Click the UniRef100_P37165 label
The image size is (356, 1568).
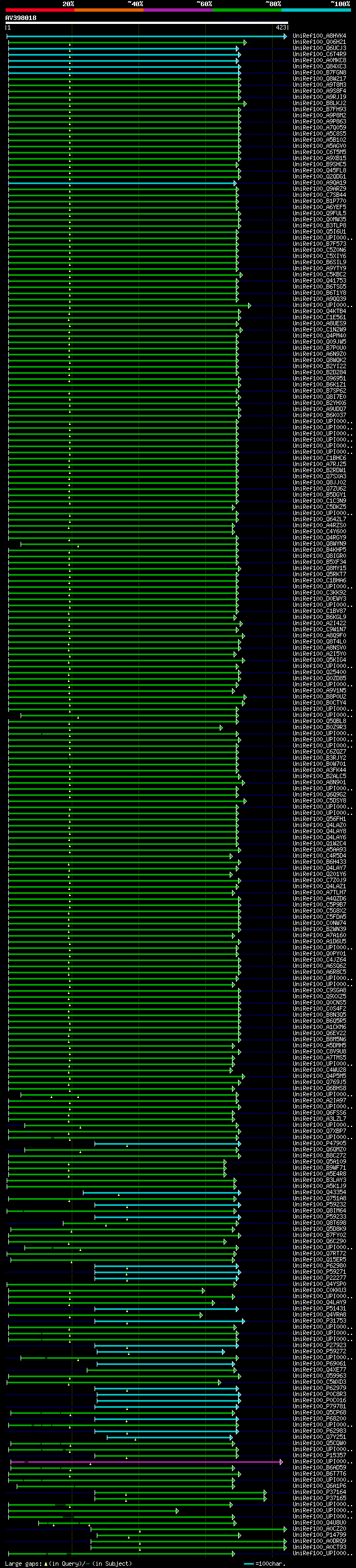click(319, 1498)
